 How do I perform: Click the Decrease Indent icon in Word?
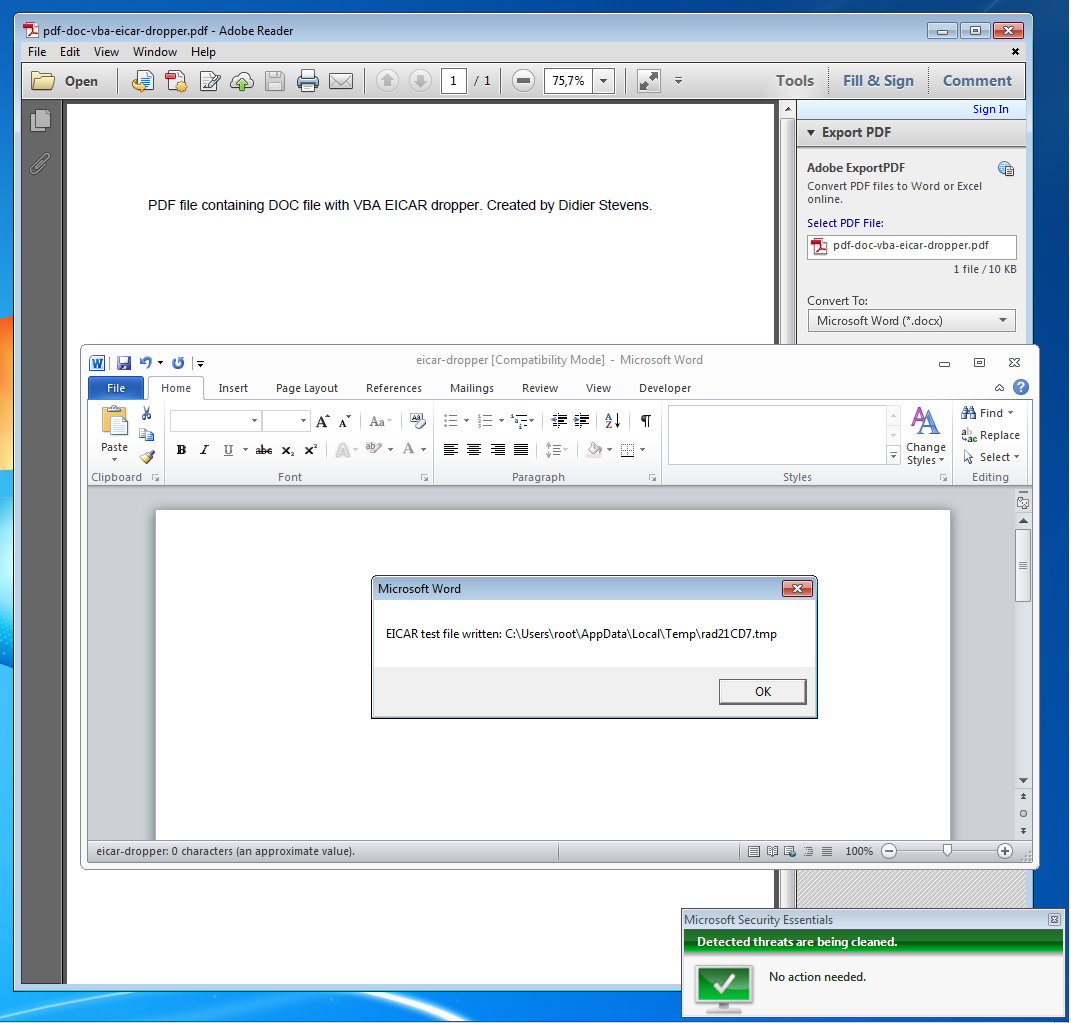click(559, 421)
